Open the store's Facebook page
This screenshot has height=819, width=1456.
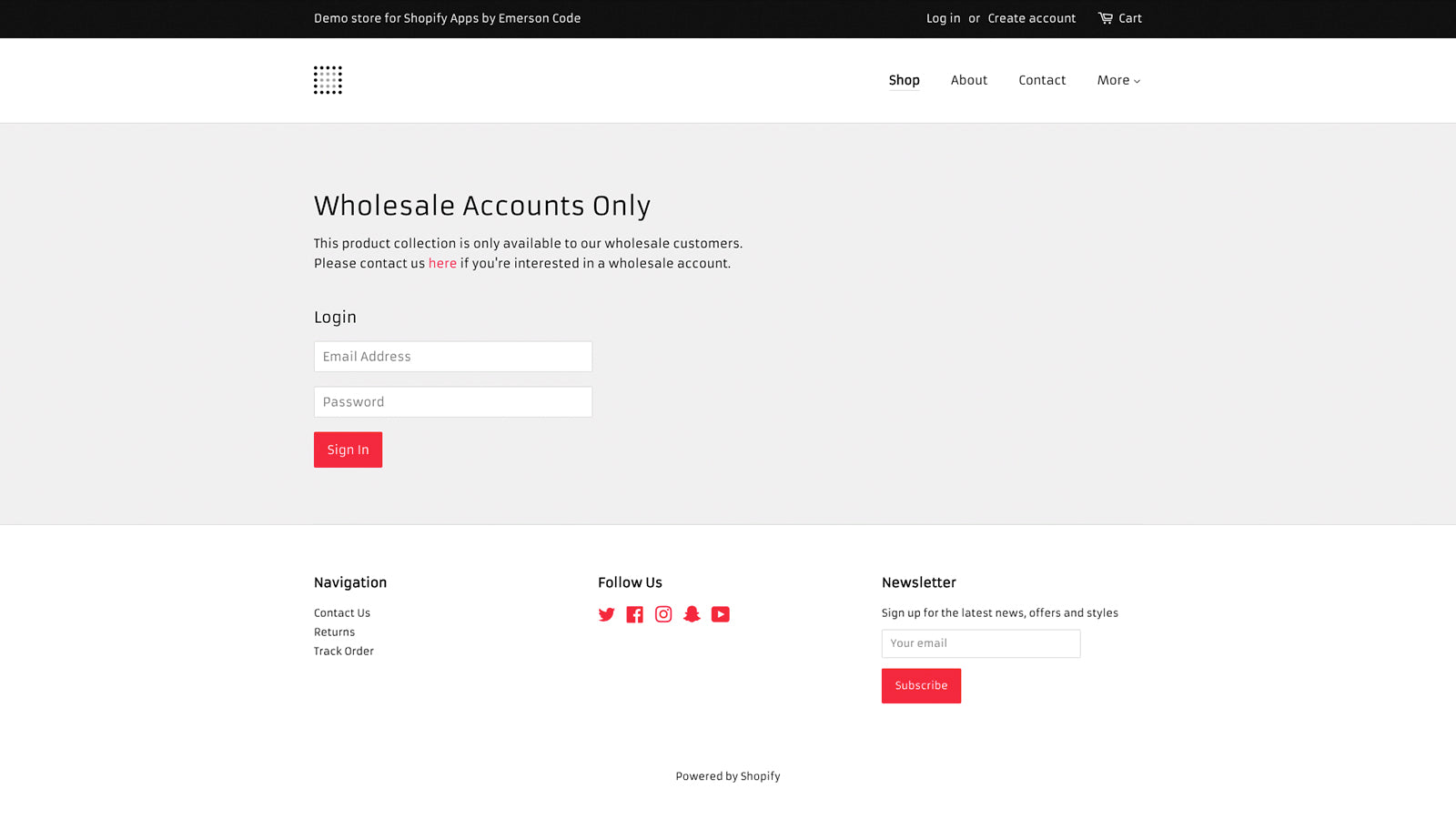tap(634, 614)
